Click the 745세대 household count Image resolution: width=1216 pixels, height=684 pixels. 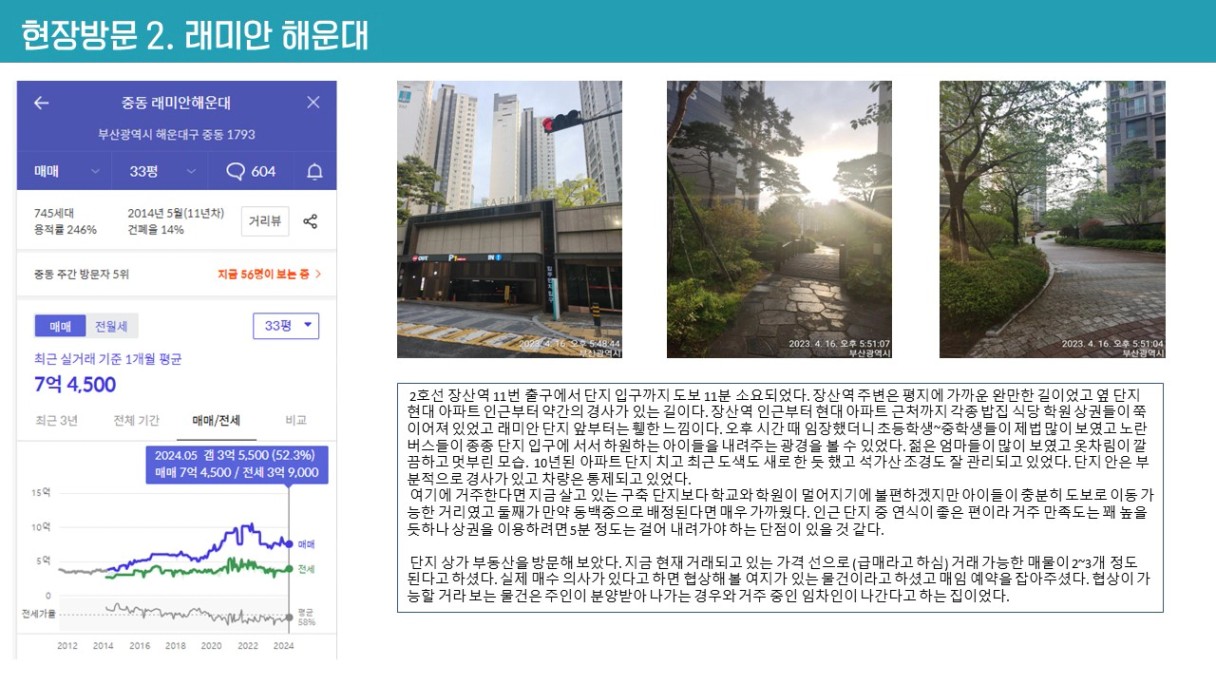pos(54,213)
